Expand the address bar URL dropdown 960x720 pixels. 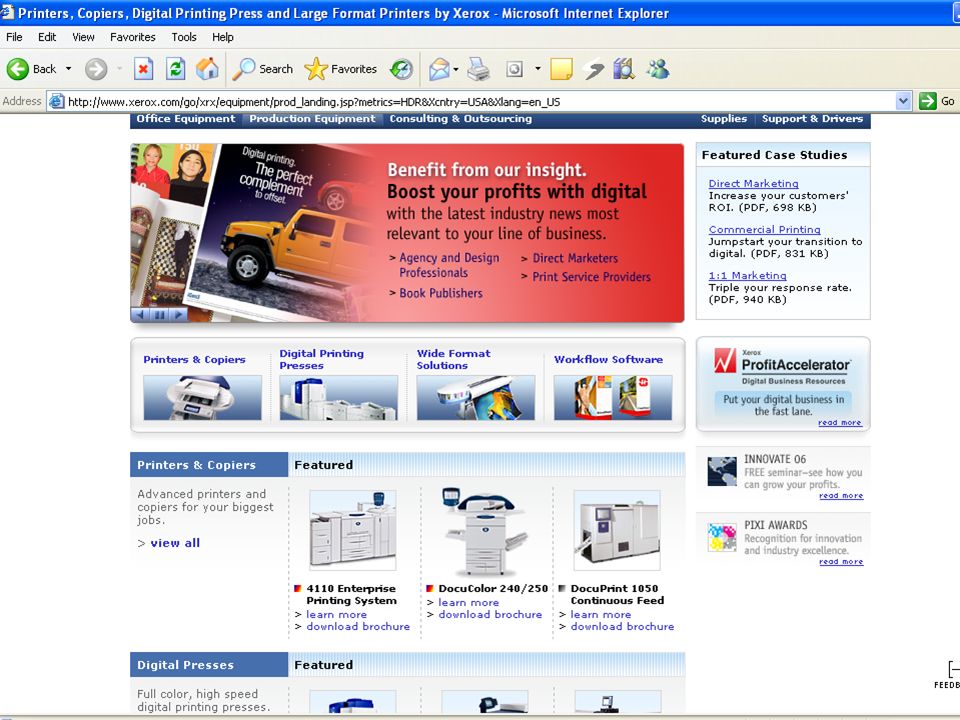coord(903,101)
